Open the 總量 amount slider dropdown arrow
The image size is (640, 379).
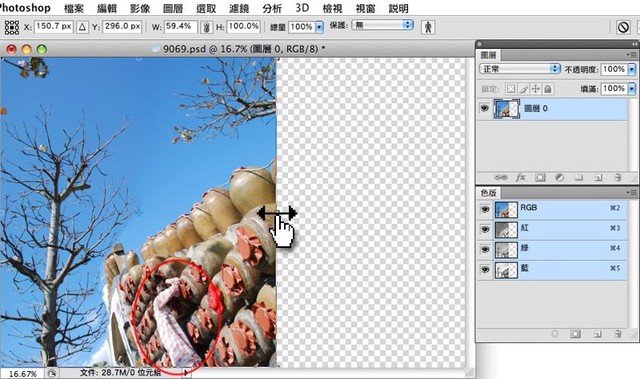pos(320,27)
